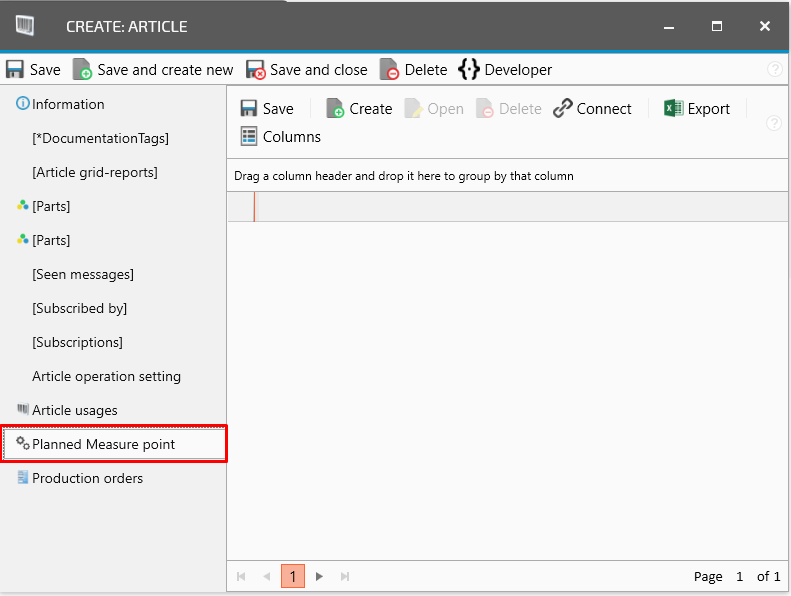Open the Article usages section
The image size is (791, 596).
point(74,410)
